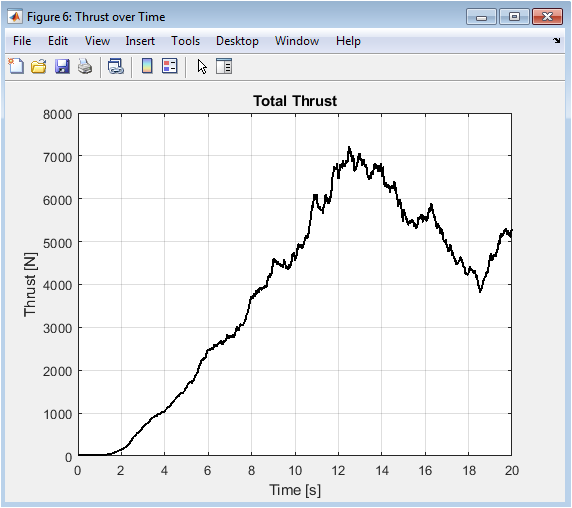The image size is (572, 508).
Task: Create a new figure with the New icon
Action: (16, 66)
